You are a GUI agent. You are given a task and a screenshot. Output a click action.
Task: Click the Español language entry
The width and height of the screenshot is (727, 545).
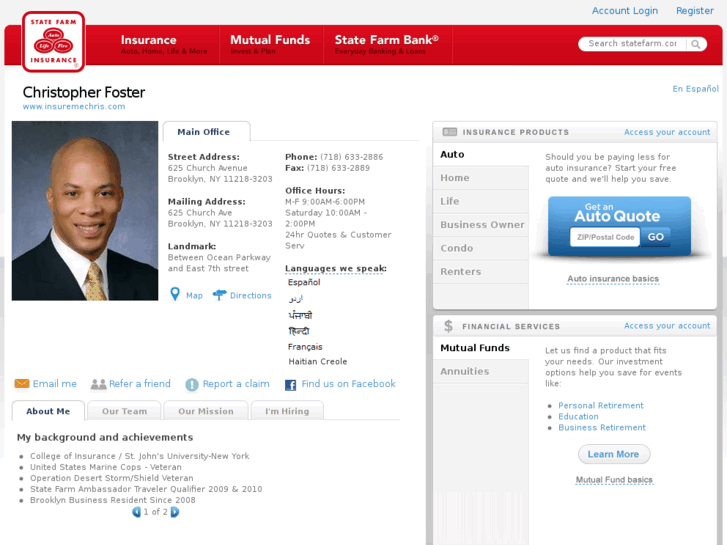click(x=304, y=282)
